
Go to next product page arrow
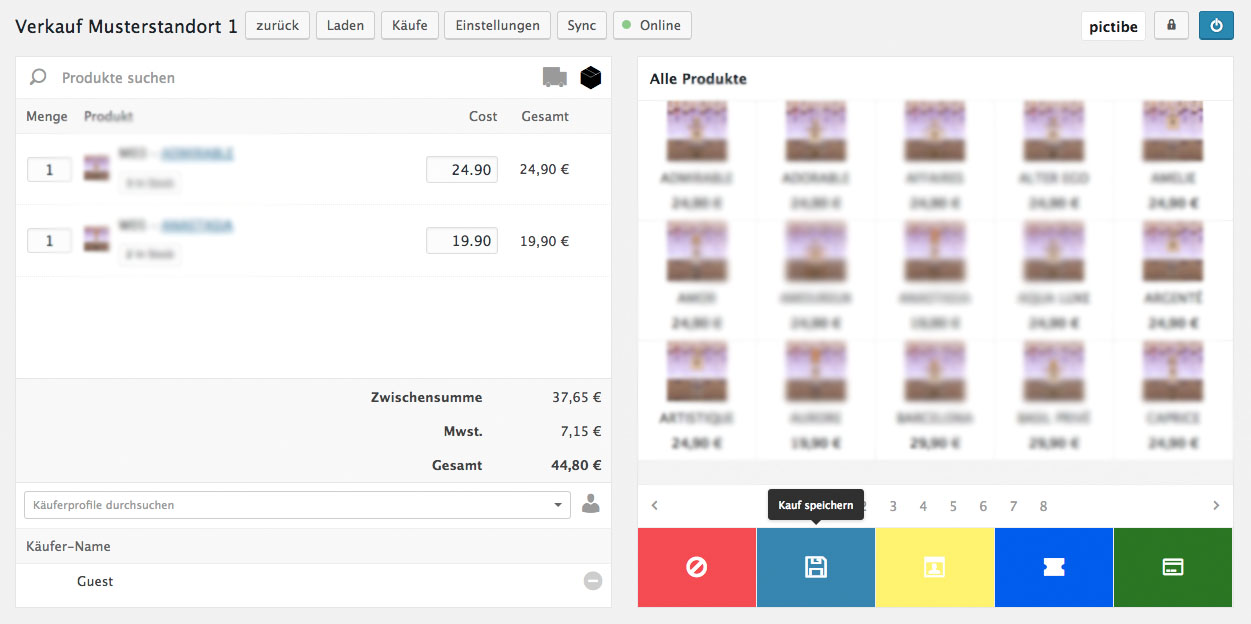coord(1216,506)
